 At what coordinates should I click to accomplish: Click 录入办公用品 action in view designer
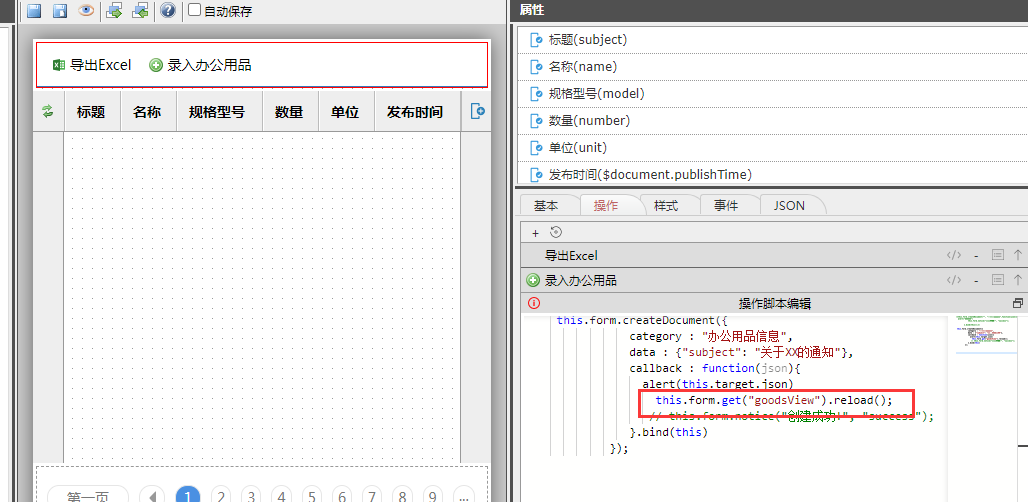(x=201, y=65)
